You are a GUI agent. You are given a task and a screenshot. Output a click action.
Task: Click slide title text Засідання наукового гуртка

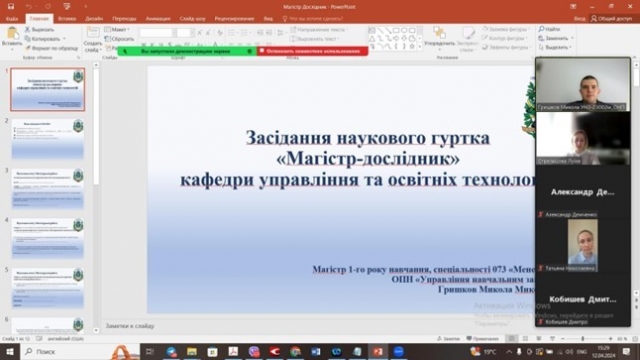coord(367,138)
